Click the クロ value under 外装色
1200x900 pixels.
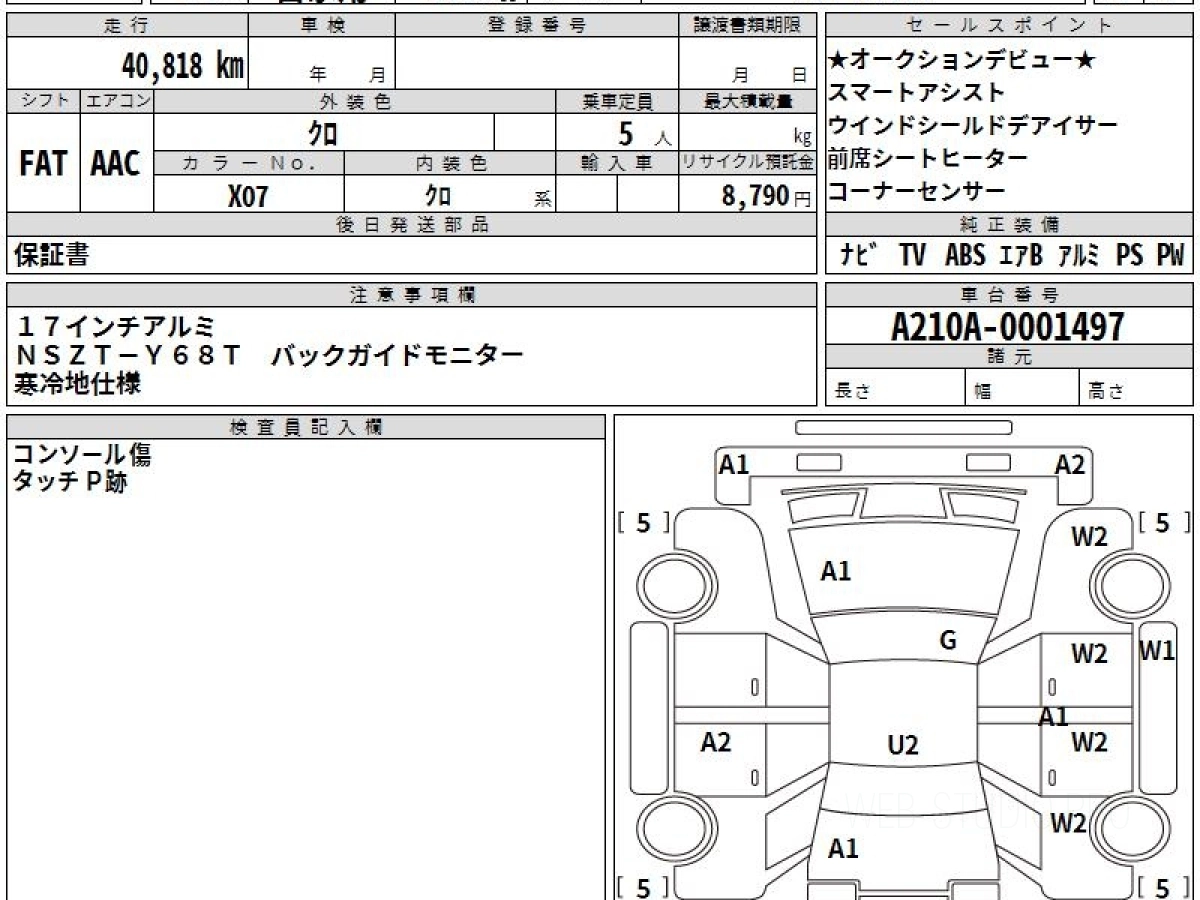(x=323, y=132)
